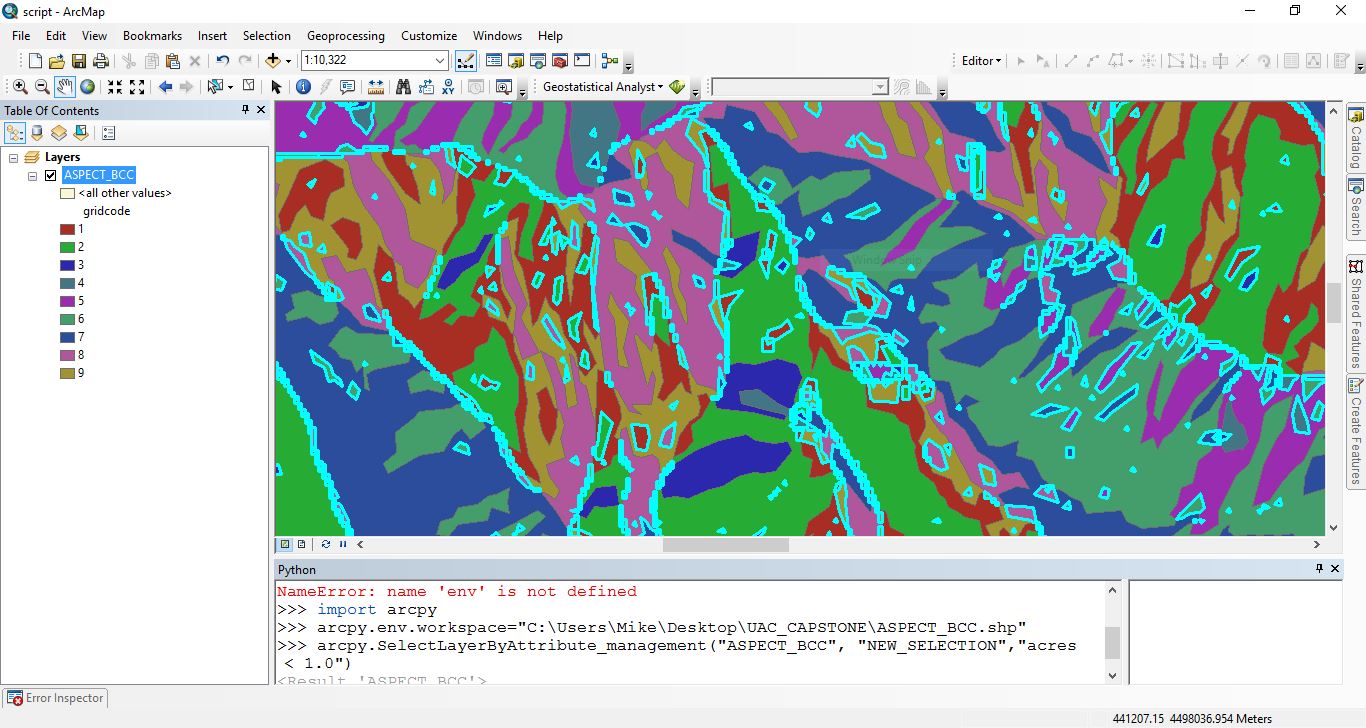Screen dimensions: 1366x728
Task: Open the Editor dropdown menu
Action: 982,61
